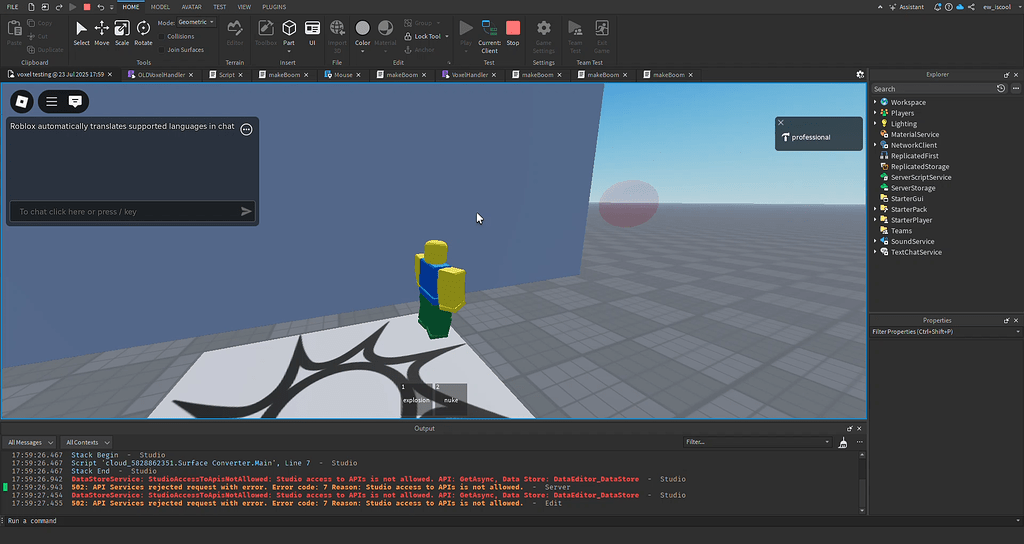Open the notifications bell
Screen dimensions: 1024x544
click(x=937, y=7)
